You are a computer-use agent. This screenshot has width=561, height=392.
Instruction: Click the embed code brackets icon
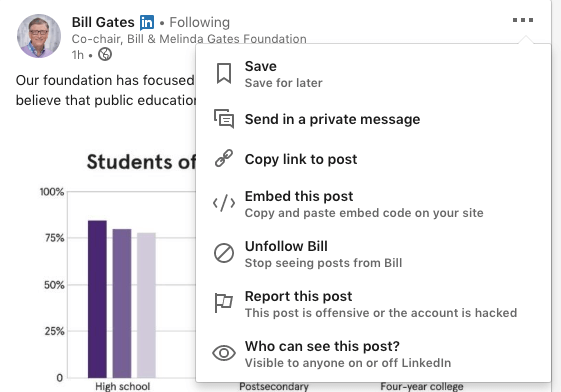pyautogui.click(x=224, y=203)
